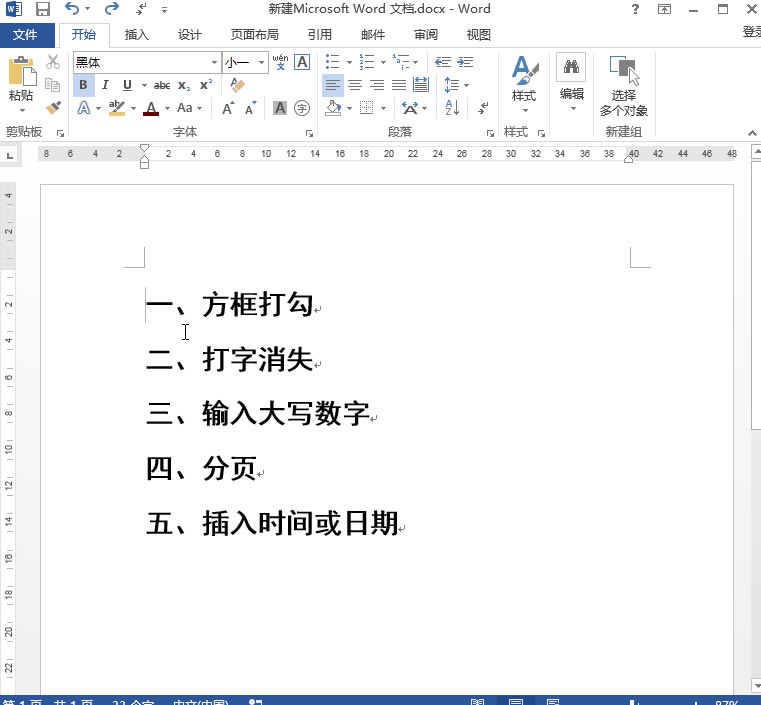761x705 pixels.
Task: Switch to the 页面布局 tab
Action: pyautogui.click(x=254, y=34)
